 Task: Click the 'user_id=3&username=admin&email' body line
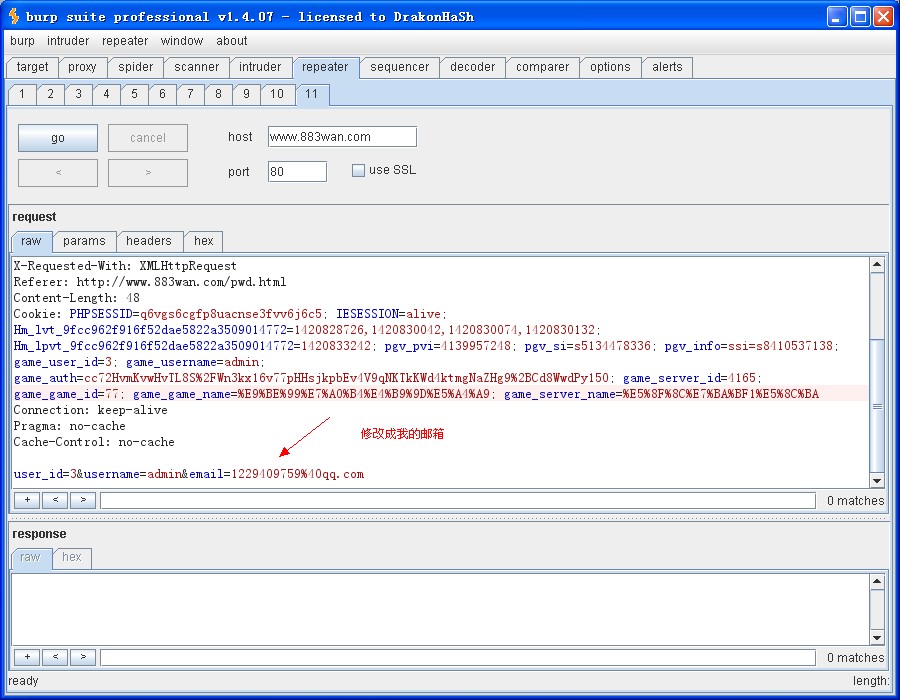[x=189, y=475]
